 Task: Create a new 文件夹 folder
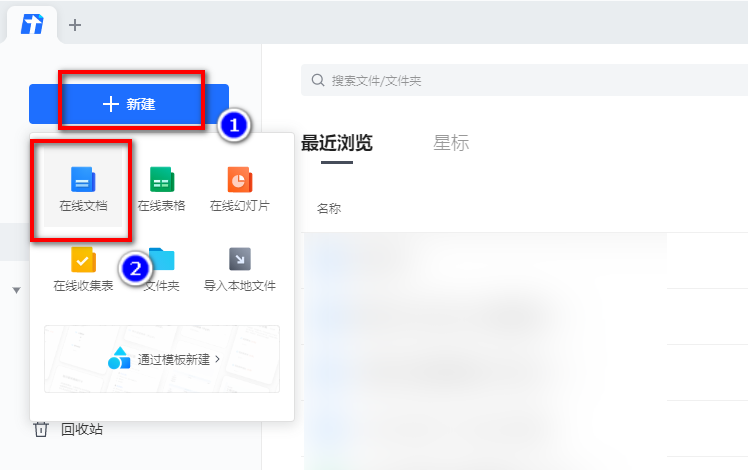tap(162, 270)
